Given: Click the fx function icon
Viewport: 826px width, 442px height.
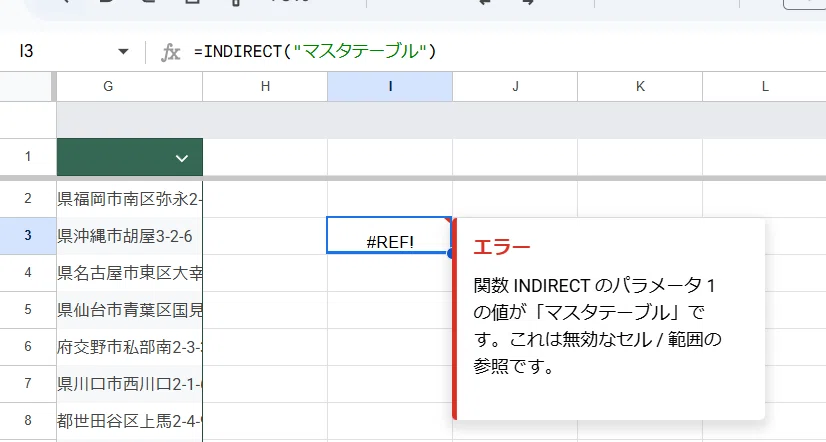Looking at the screenshot, I should [x=170, y=52].
